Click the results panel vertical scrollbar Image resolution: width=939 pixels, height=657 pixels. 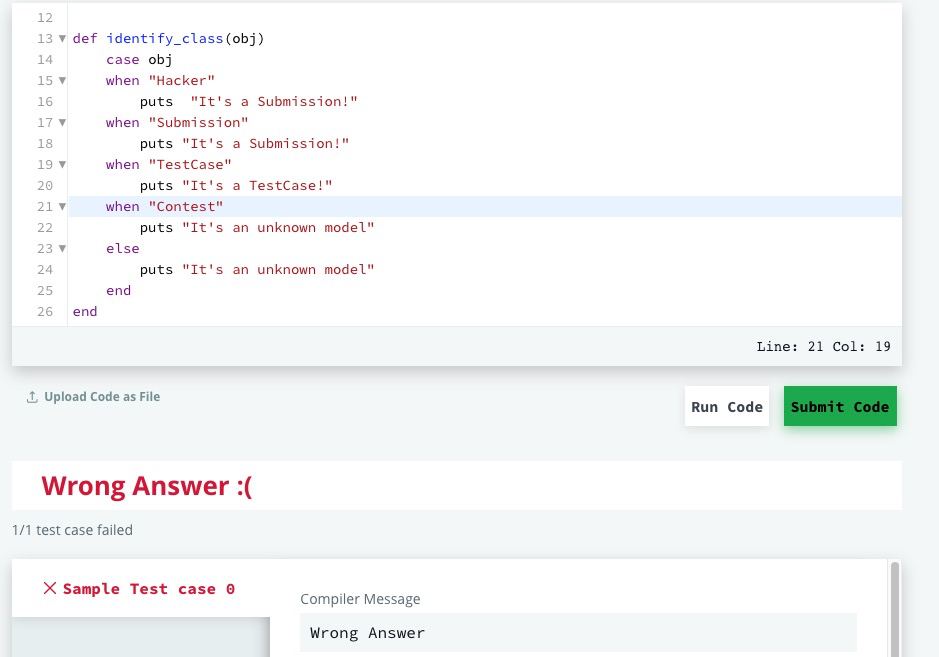point(895,608)
